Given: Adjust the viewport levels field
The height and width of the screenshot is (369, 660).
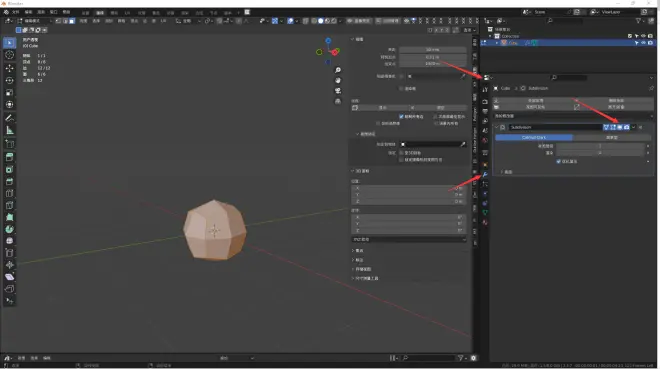Looking at the screenshot, I should (x=600, y=146).
